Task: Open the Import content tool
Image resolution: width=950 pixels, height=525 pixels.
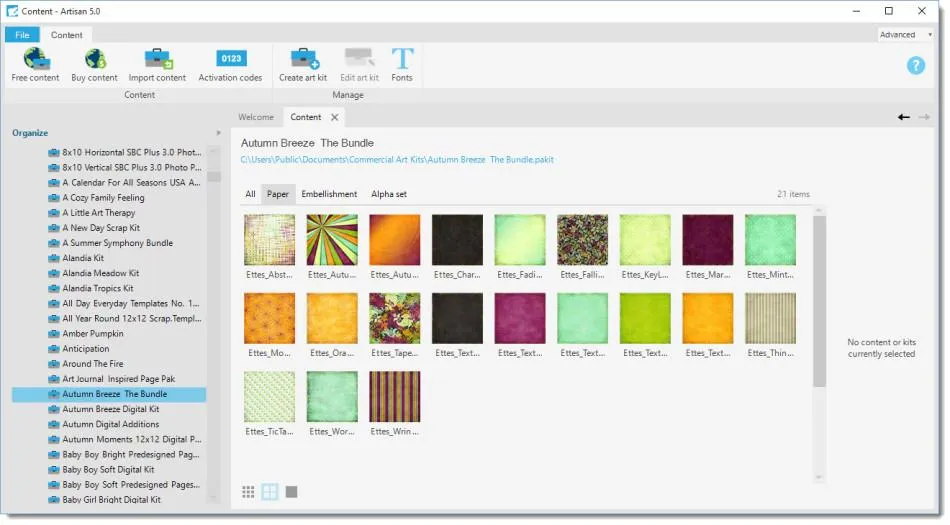Action: pos(158,65)
